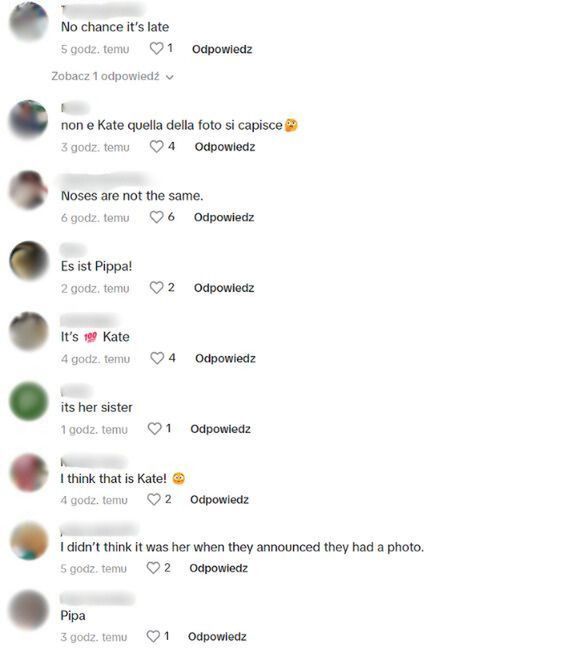Click Odpowiedz under the 'Pipa' comment
566x650 pixels.
pyautogui.click(x=217, y=636)
